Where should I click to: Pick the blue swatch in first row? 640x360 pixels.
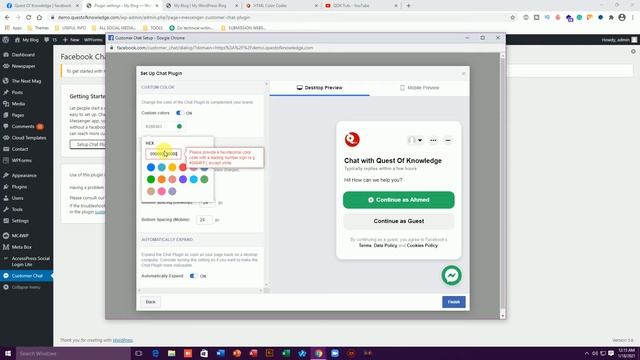coord(151,167)
